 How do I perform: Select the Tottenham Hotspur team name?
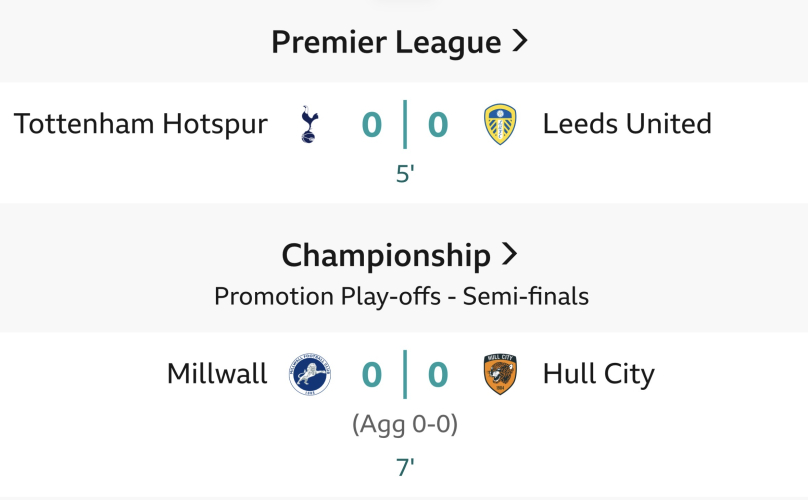tap(141, 125)
